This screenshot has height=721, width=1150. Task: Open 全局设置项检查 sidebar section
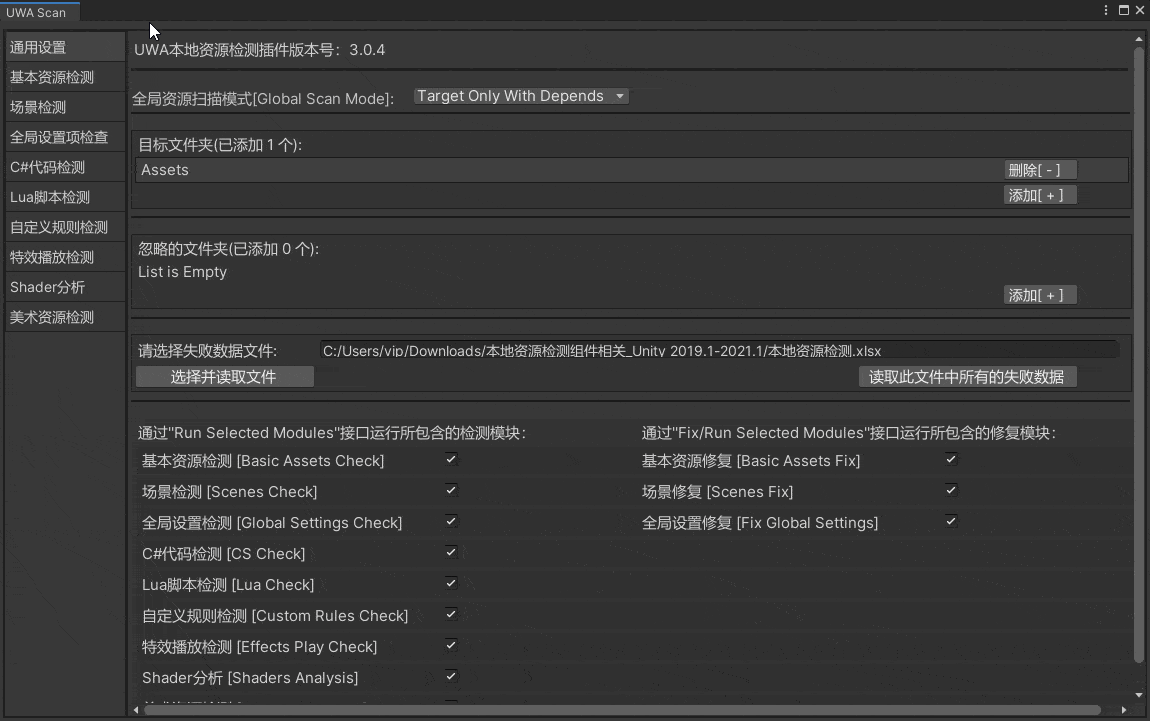(65, 137)
